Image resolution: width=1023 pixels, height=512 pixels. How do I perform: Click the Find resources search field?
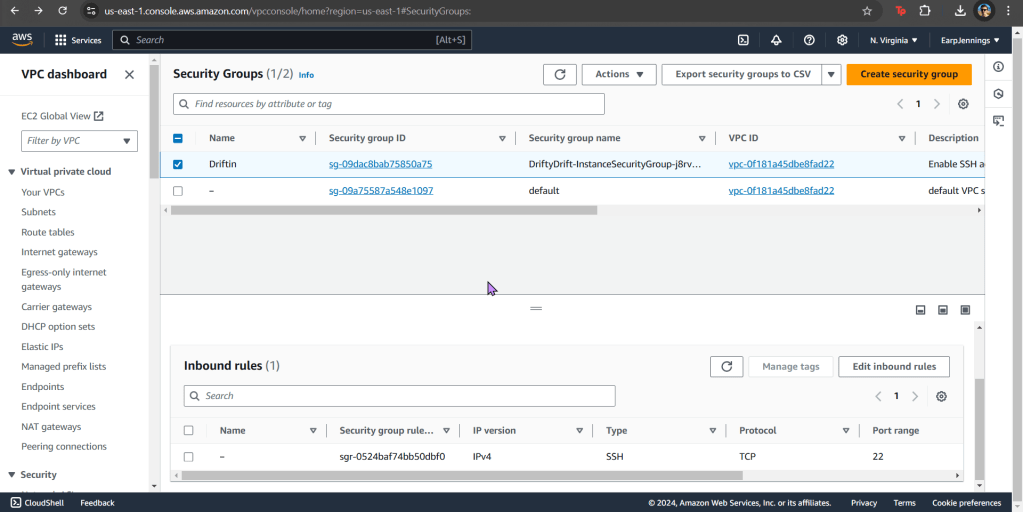point(390,104)
